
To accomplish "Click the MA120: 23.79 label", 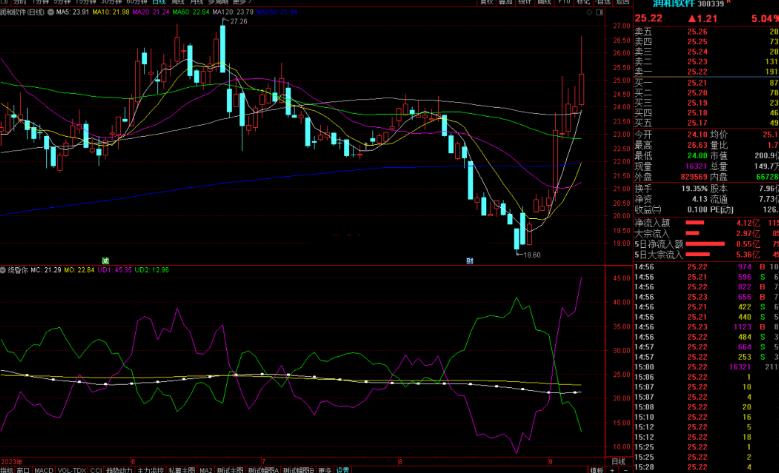I will coord(233,12).
